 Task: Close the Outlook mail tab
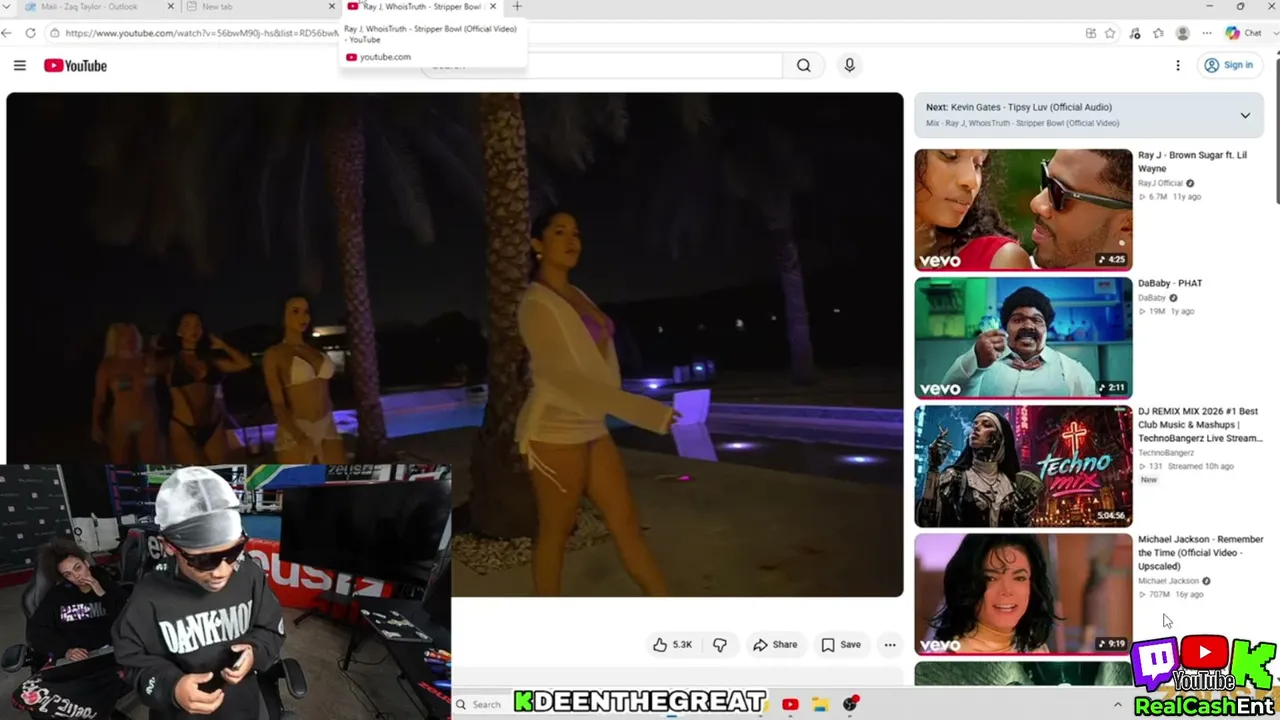click(x=170, y=7)
